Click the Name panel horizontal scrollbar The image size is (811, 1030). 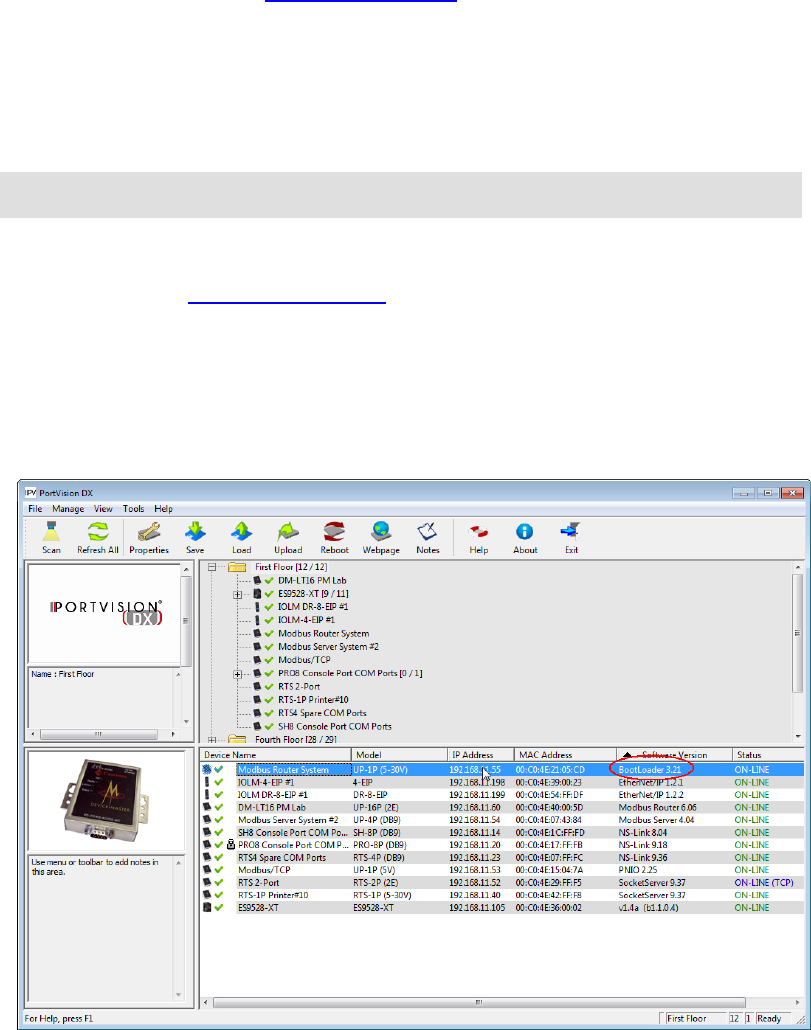[x=99, y=734]
